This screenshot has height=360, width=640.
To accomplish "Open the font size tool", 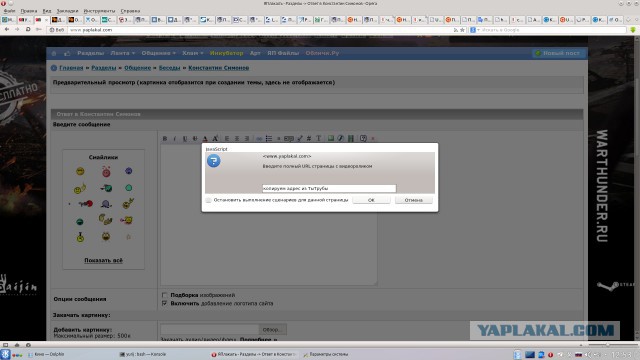I will [216, 138].
